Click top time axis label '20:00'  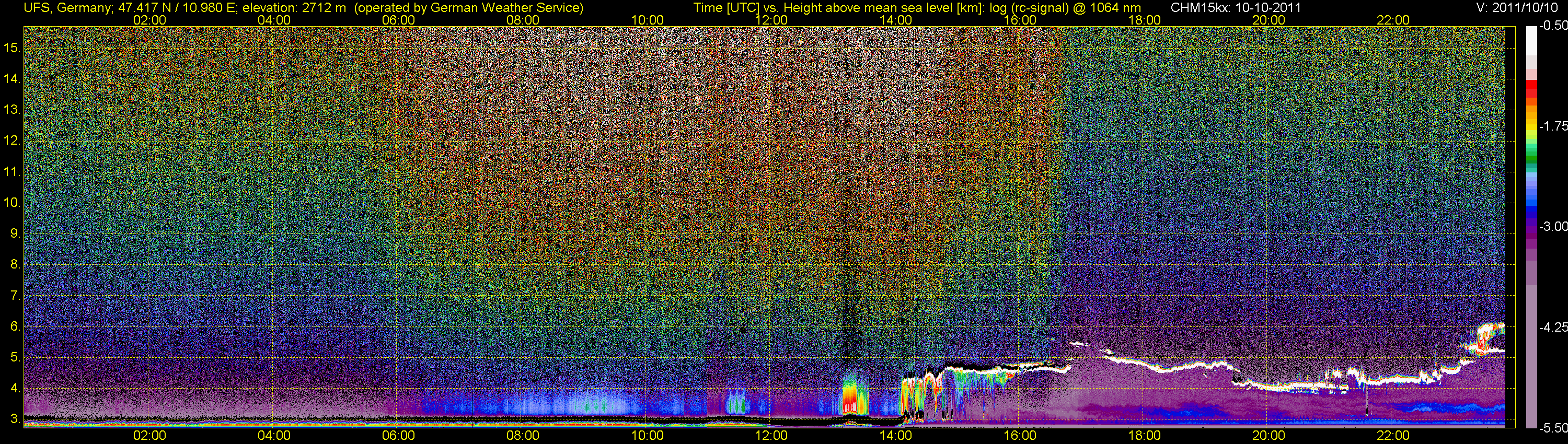1269,20
